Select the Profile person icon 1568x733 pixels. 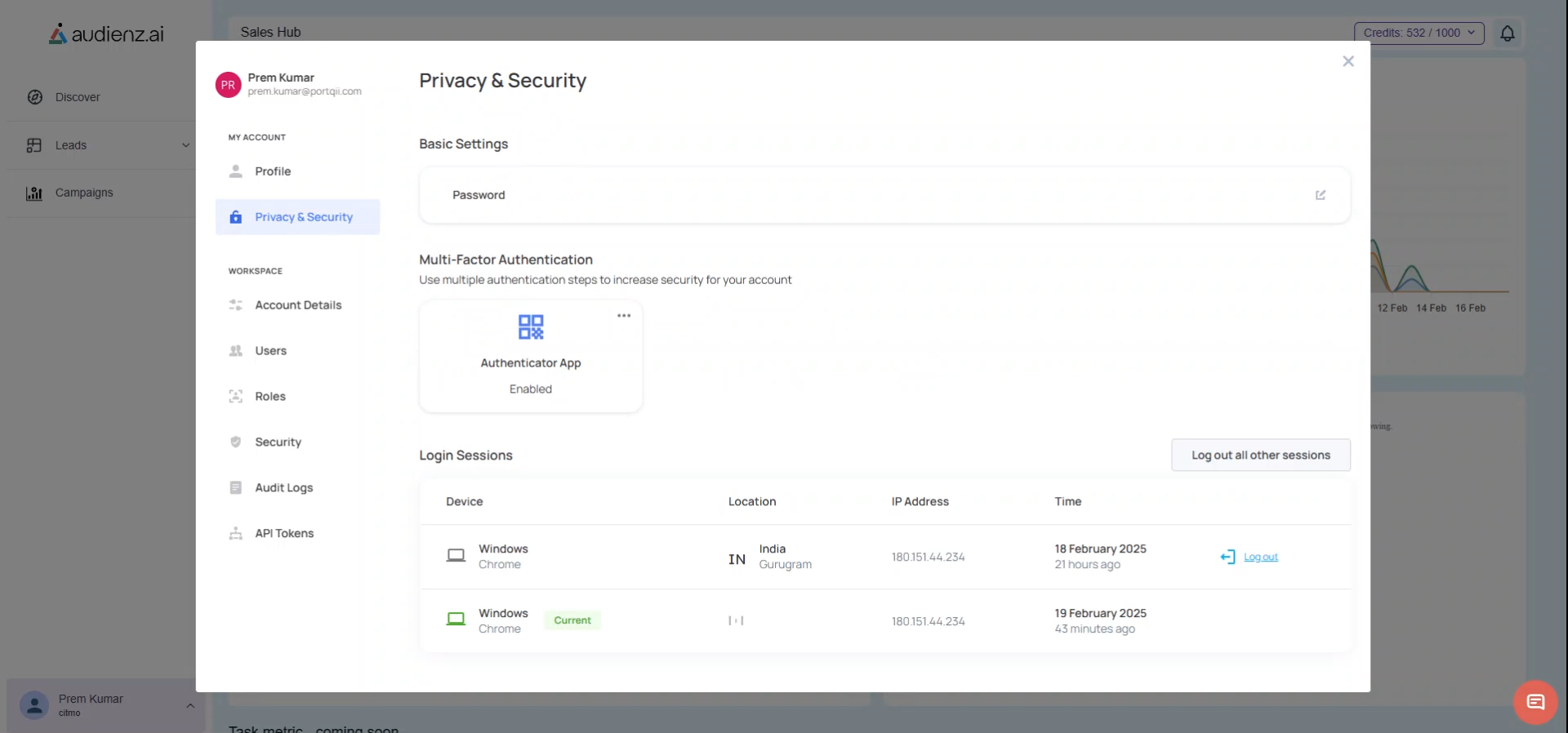(236, 171)
